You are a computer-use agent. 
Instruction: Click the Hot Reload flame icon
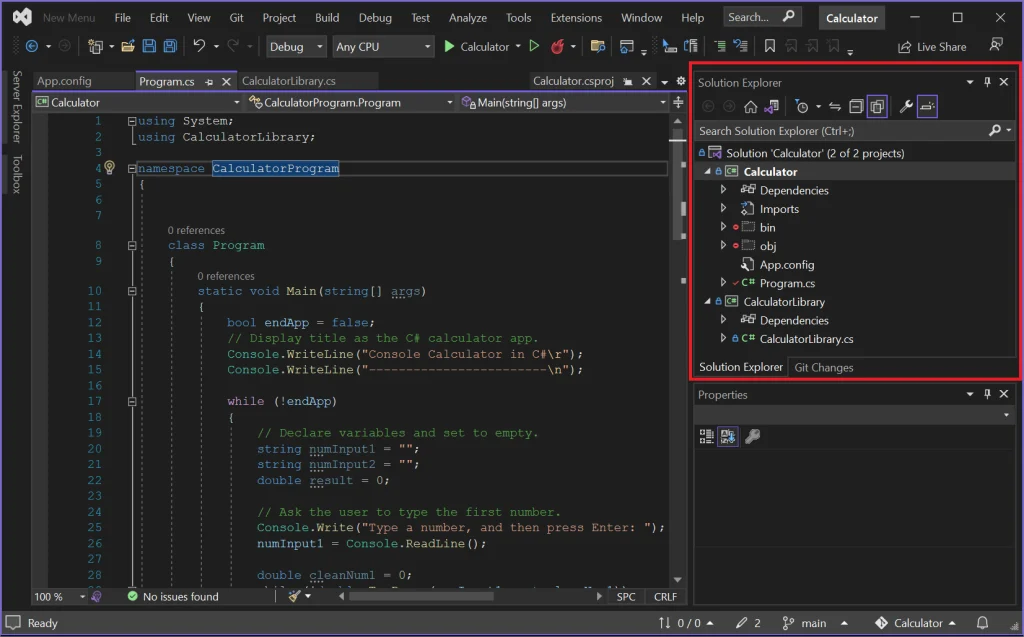557,46
